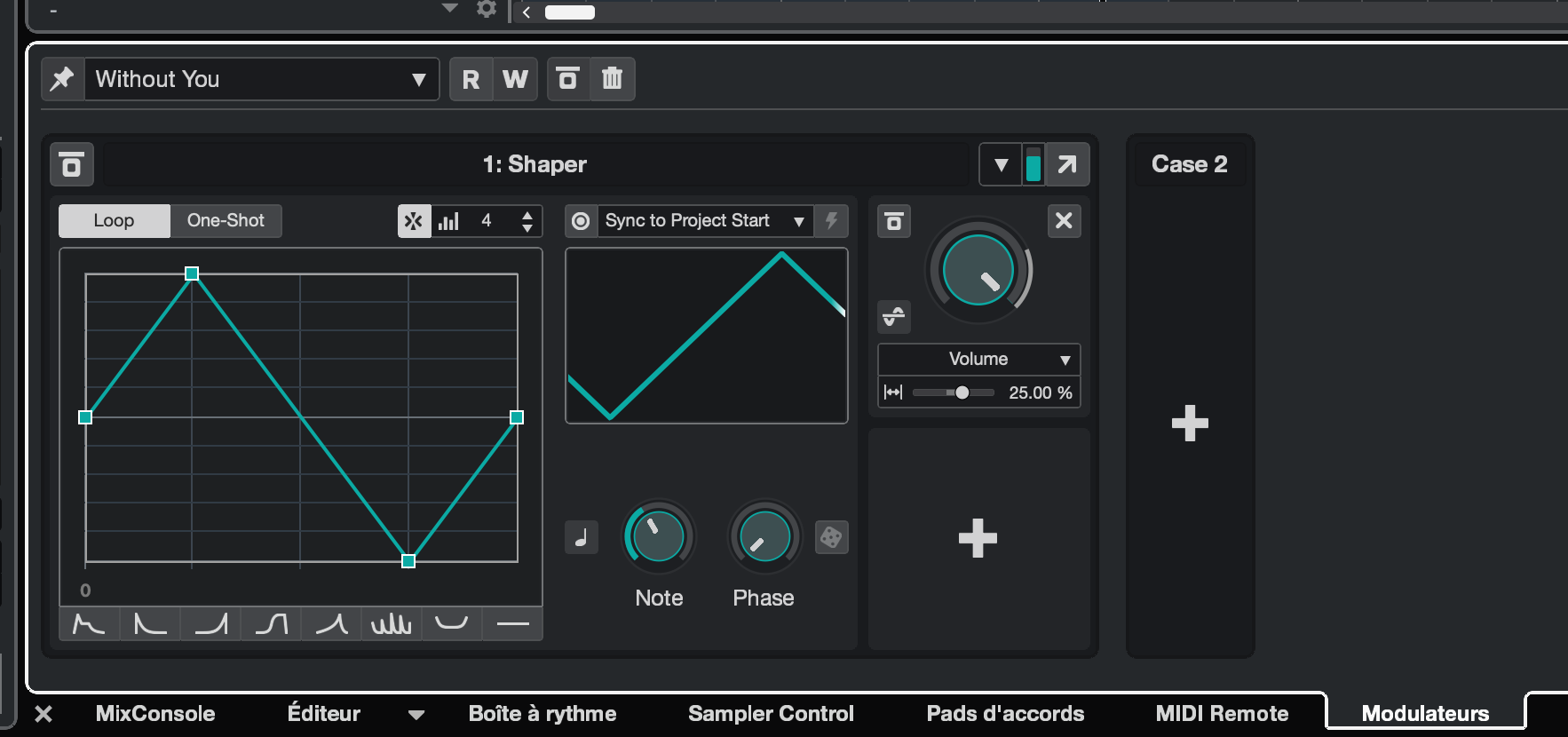This screenshot has height=737, width=1568.
Task: Toggle the note sync icon
Action: (x=582, y=537)
